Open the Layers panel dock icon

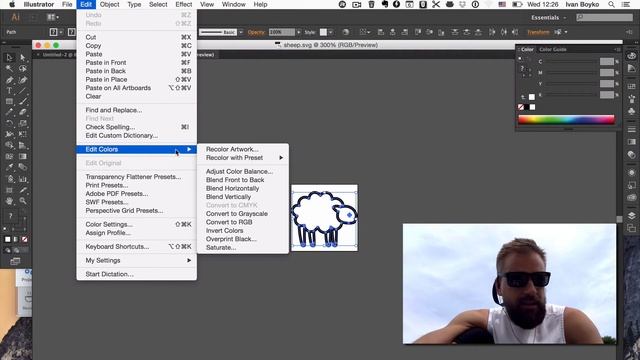tap(631, 216)
